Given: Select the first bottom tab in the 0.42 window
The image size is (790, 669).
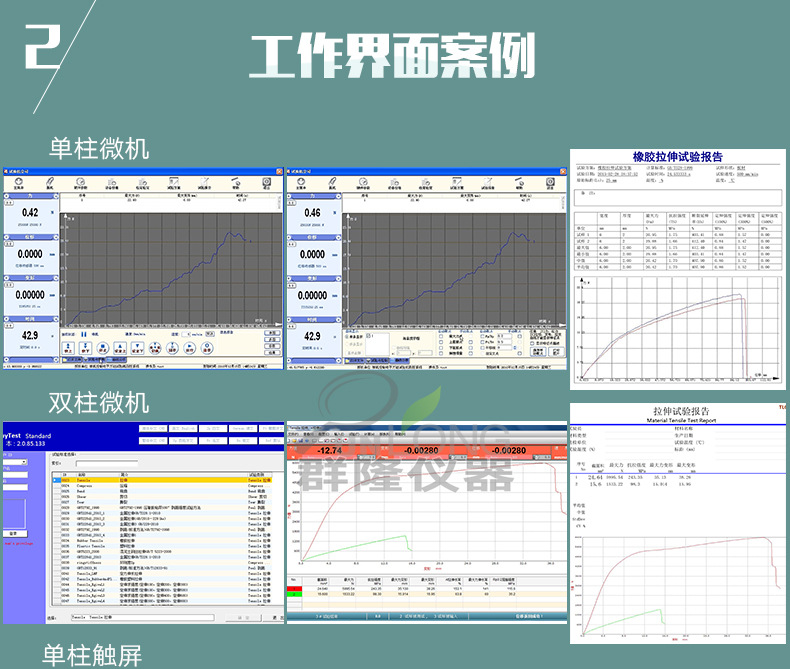Looking at the screenshot, I should pos(72,360).
